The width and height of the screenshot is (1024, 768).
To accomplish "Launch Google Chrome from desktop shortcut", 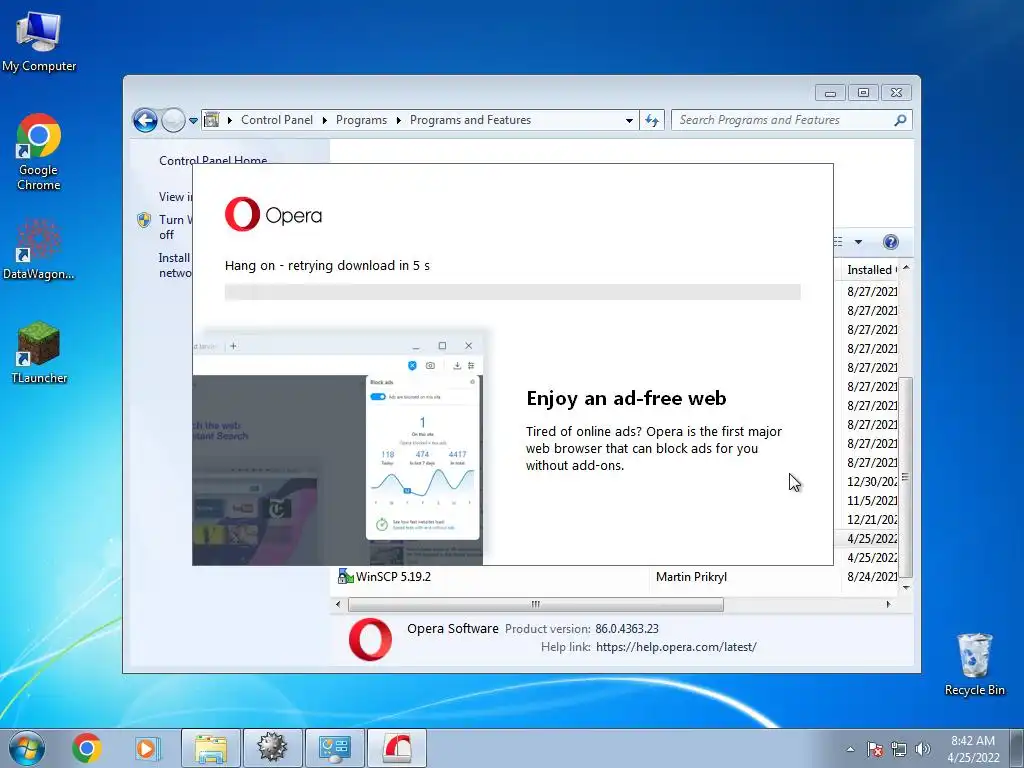I will [39, 152].
